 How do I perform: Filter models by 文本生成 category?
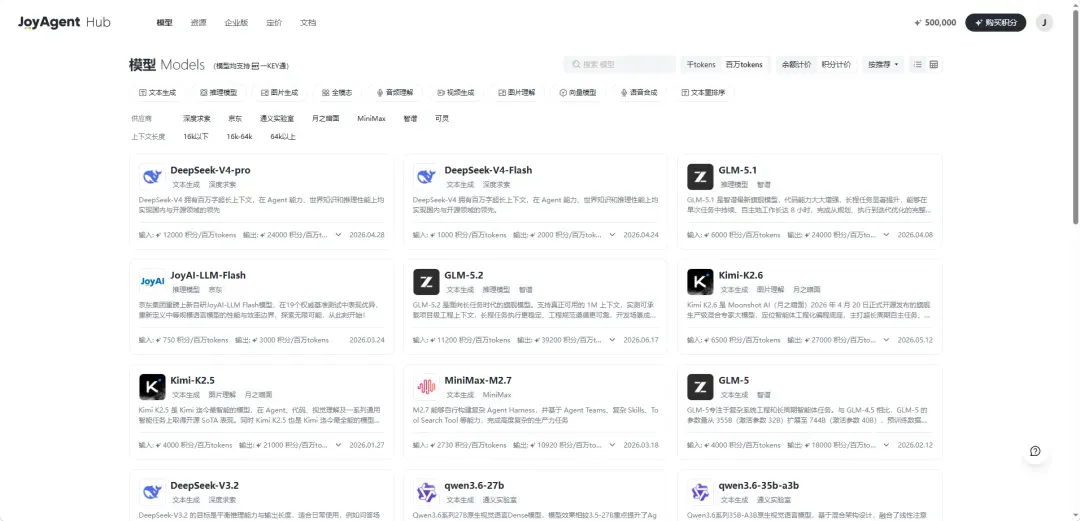[x=158, y=92]
